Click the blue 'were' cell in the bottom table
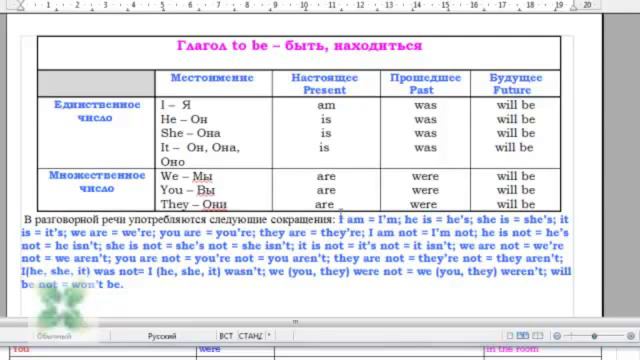 [x=209, y=349]
